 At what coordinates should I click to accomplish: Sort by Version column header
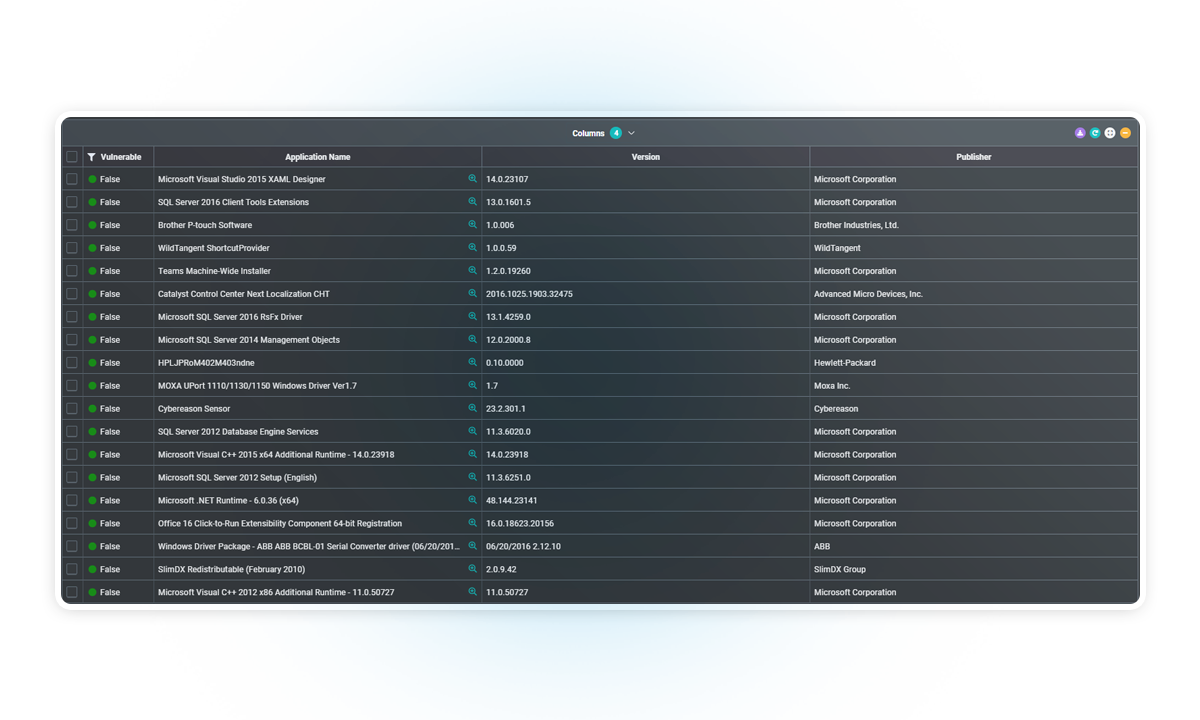645,157
